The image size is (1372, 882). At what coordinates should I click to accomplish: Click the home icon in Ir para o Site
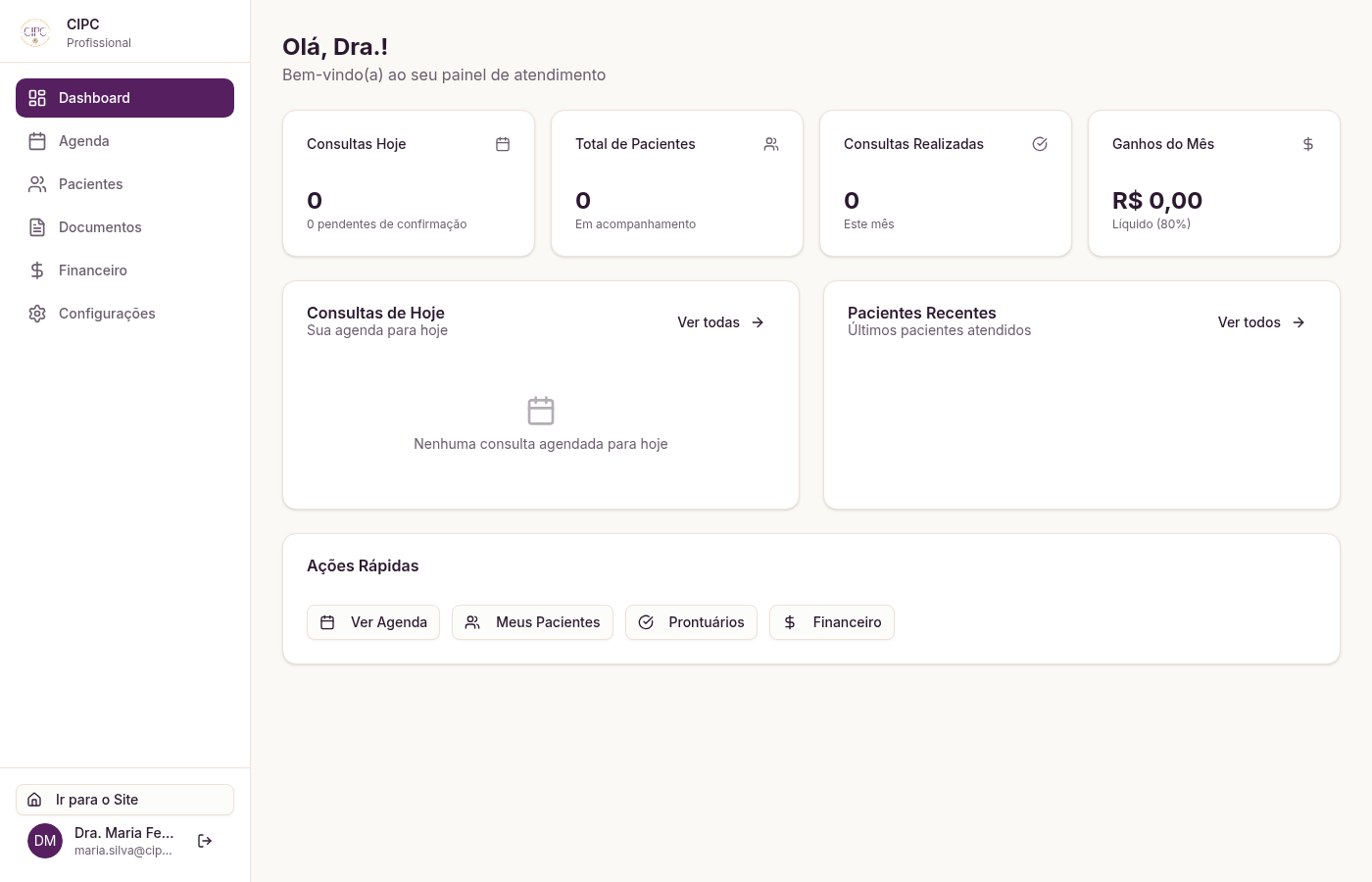34,800
